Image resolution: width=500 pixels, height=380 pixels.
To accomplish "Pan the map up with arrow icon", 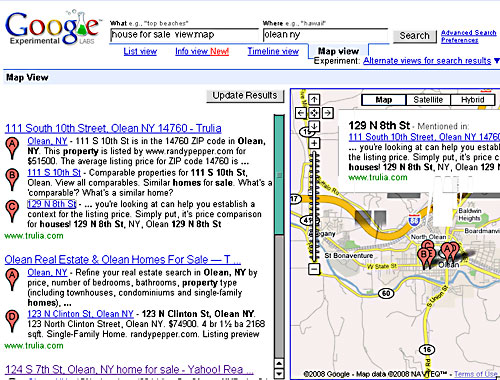I will (314, 99).
